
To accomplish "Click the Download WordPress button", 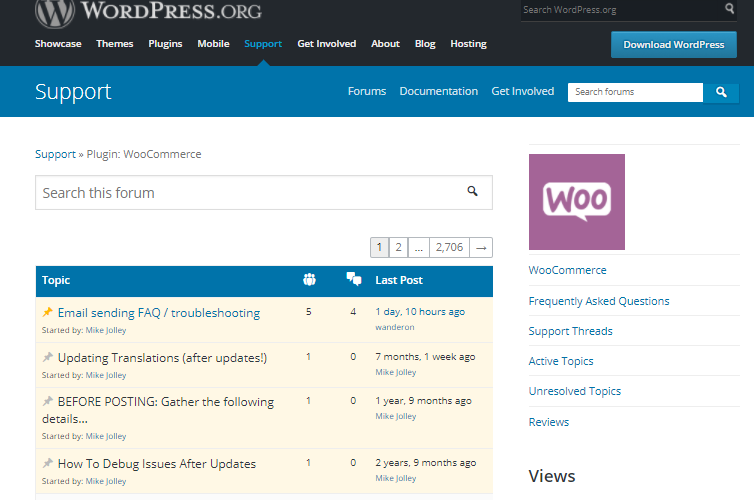I will pyautogui.click(x=674, y=45).
